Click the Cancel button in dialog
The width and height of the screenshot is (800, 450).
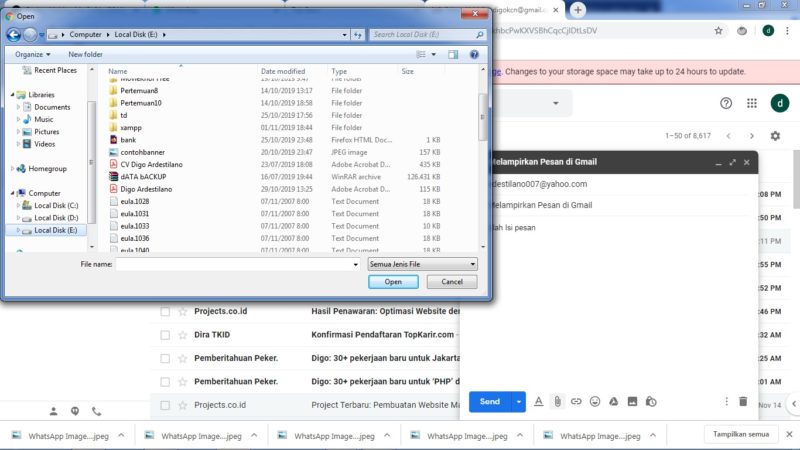(452, 282)
